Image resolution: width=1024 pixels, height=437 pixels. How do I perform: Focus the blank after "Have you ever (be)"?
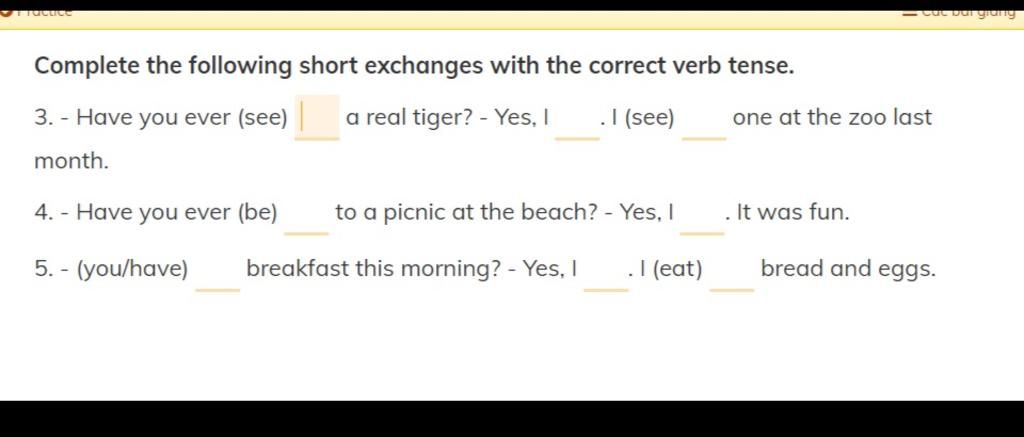coord(306,216)
